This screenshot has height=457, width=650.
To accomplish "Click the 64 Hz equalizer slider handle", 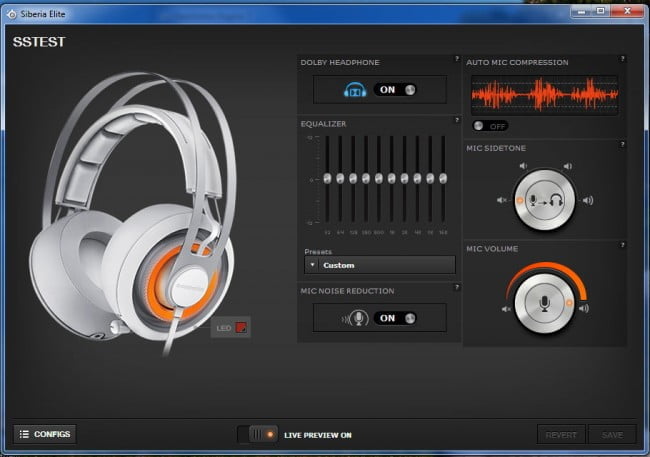I will point(340,178).
